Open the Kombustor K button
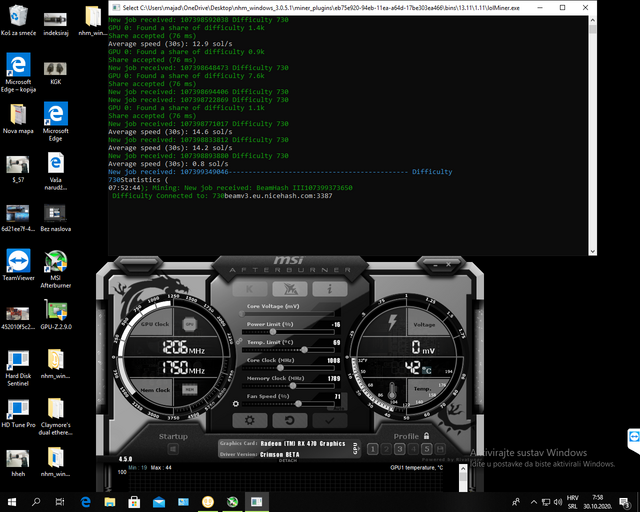The height and width of the screenshot is (512, 640). pyautogui.click(x=249, y=289)
